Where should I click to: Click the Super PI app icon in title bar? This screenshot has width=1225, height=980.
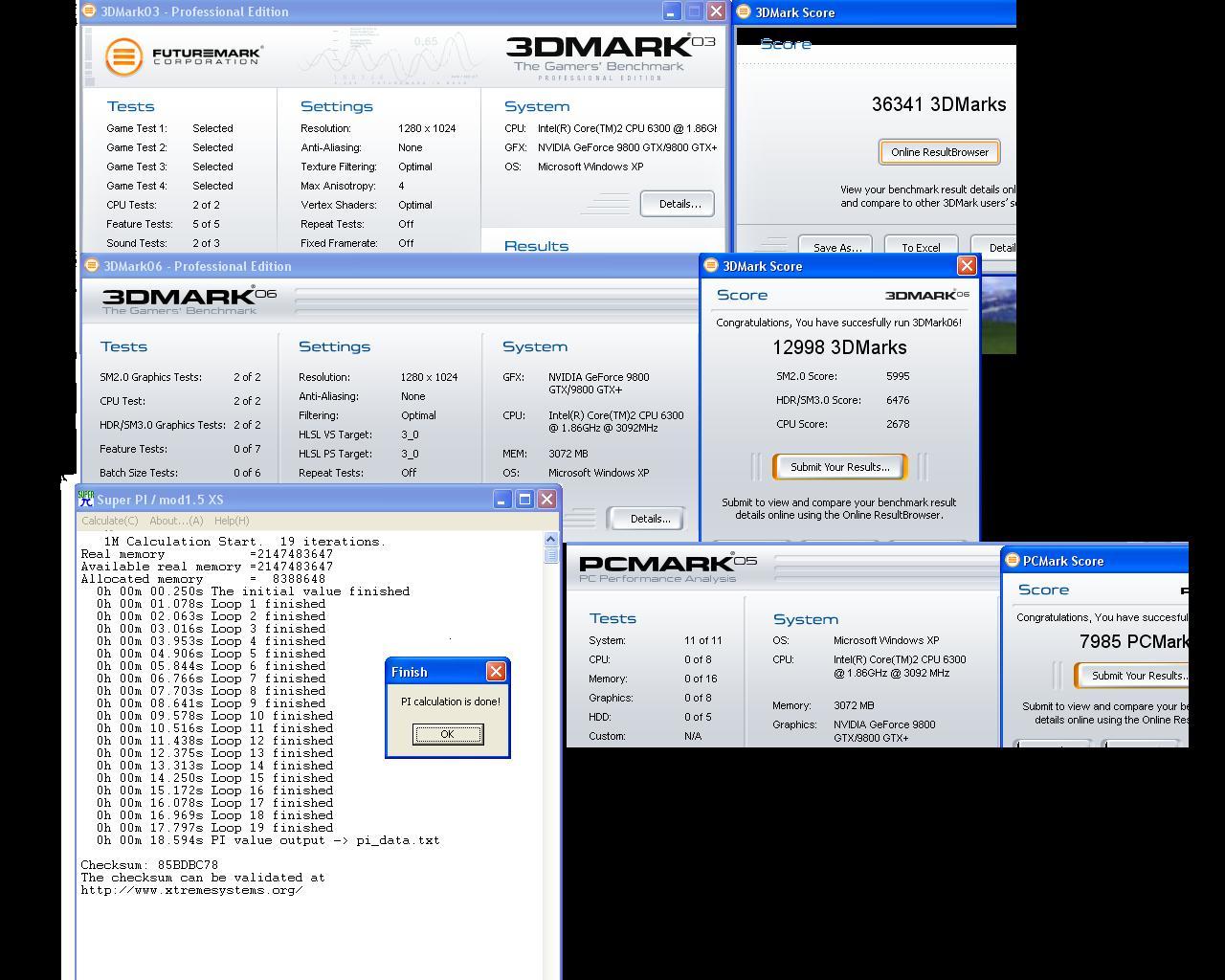86,500
